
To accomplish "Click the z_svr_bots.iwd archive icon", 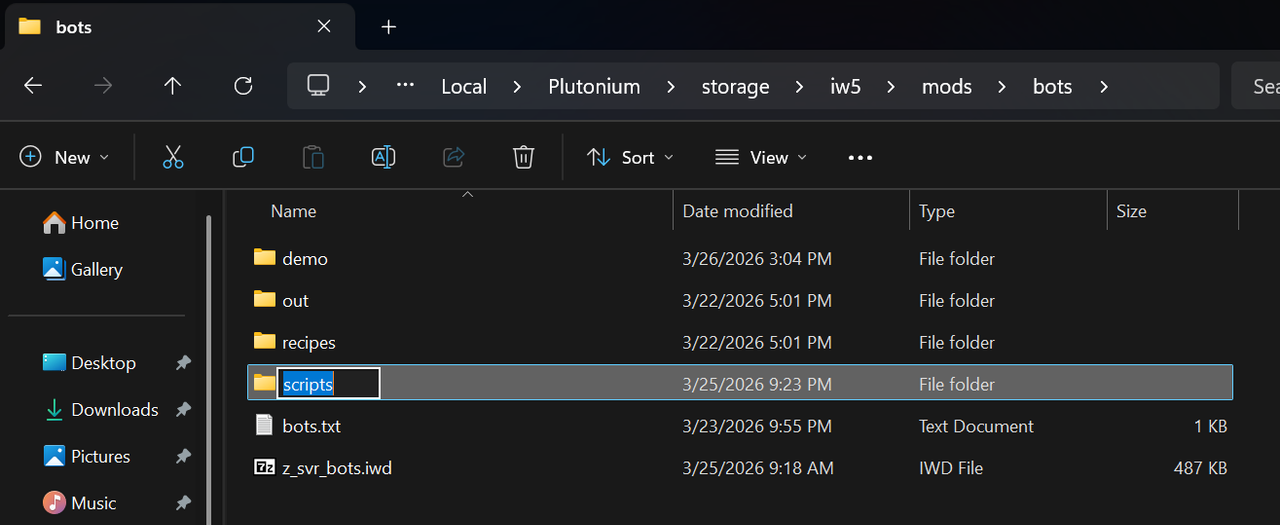I will coord(264,467).
